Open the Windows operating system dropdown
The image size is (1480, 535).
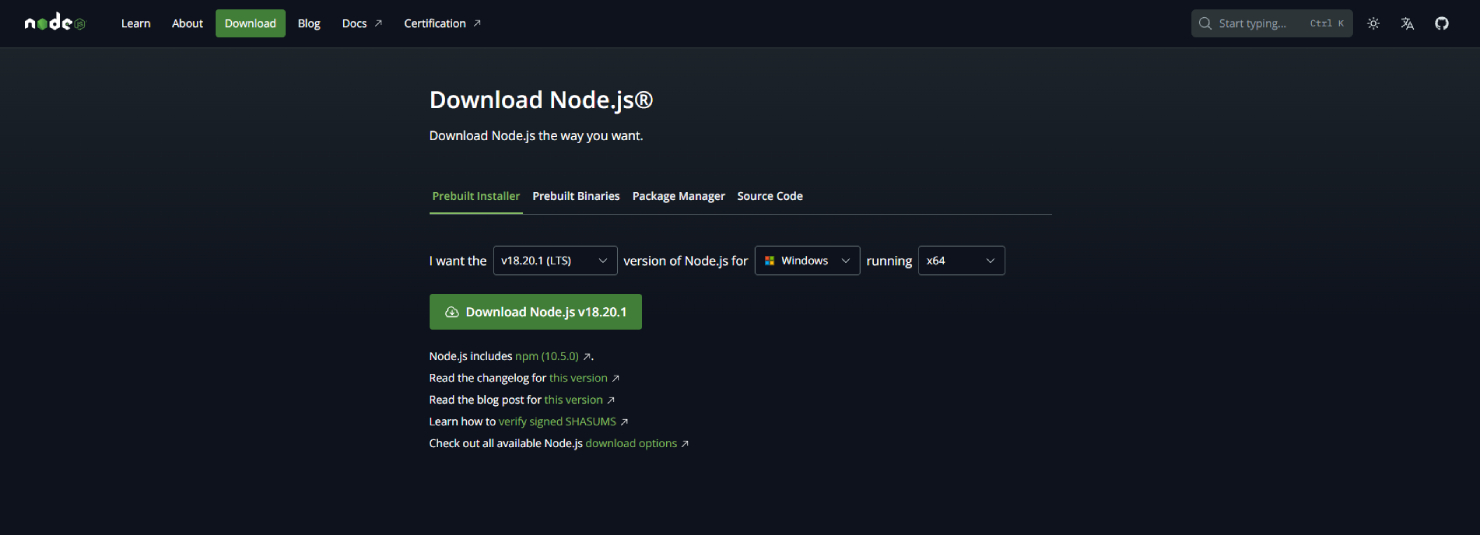click(807, 261)
